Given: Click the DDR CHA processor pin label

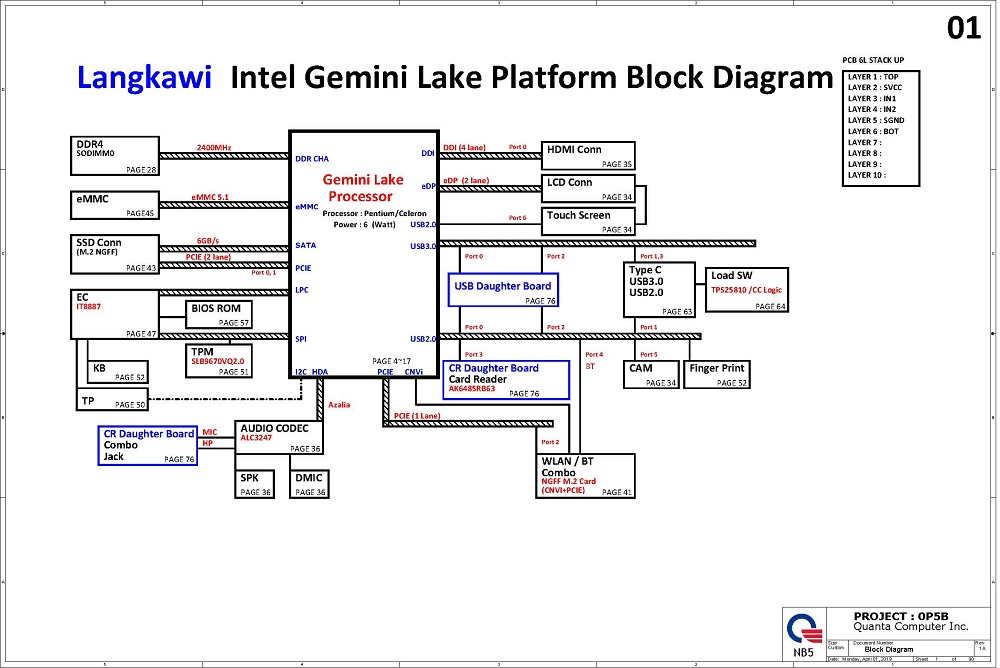Looking at the screenshot, I should (312, 159).
